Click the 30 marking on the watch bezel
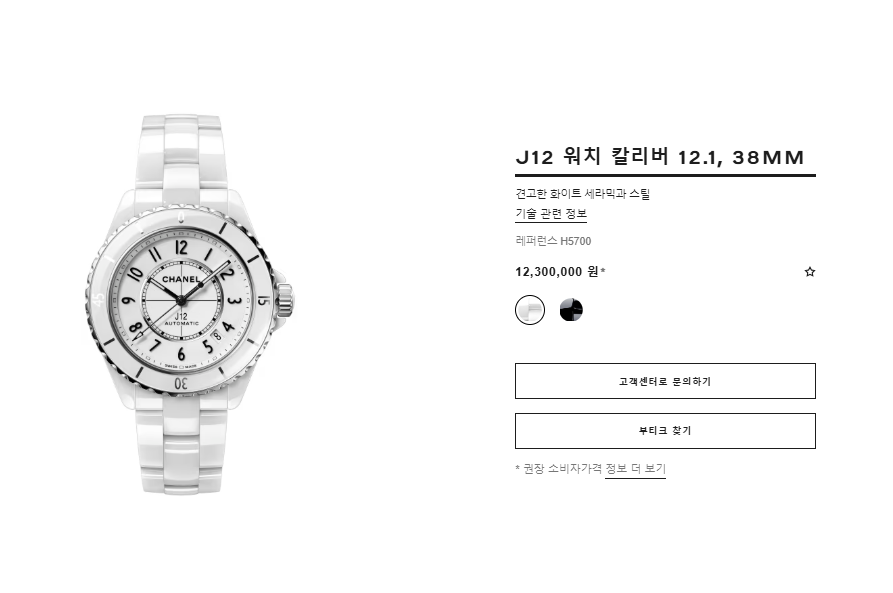 click(x=181, y=383)
